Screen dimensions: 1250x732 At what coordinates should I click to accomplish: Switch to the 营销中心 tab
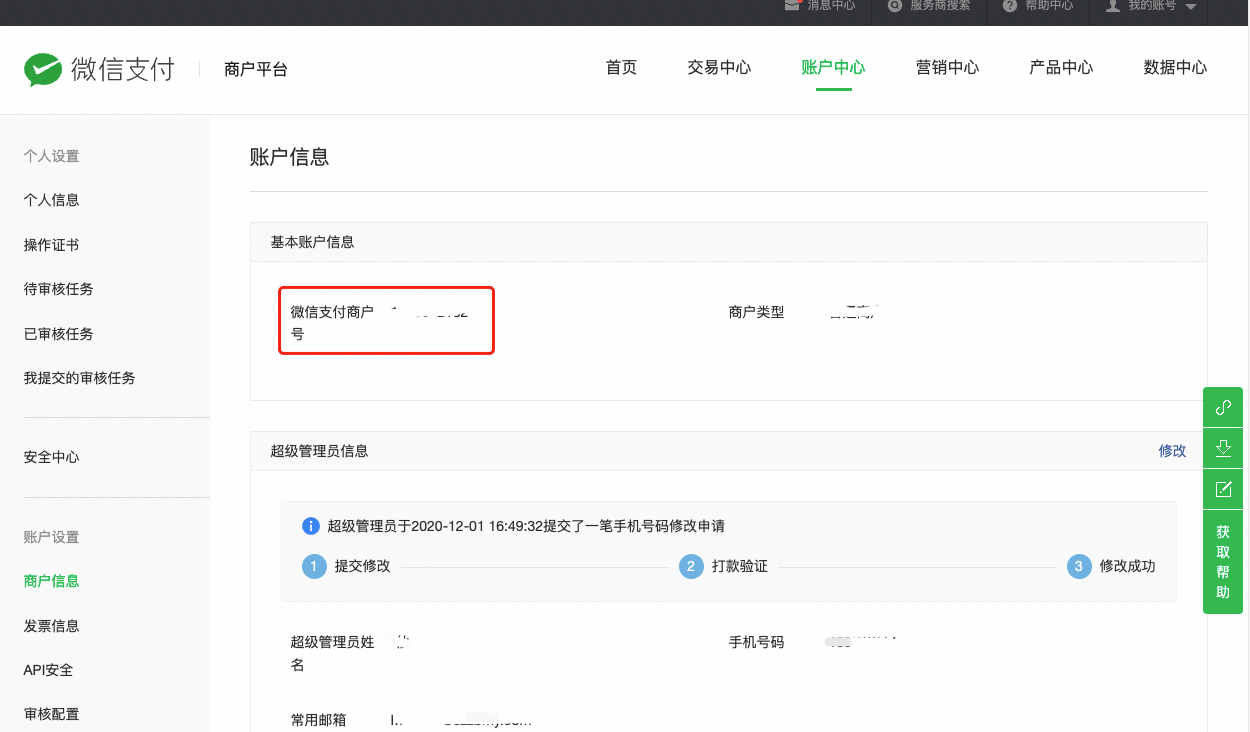[x=947, y=68]
